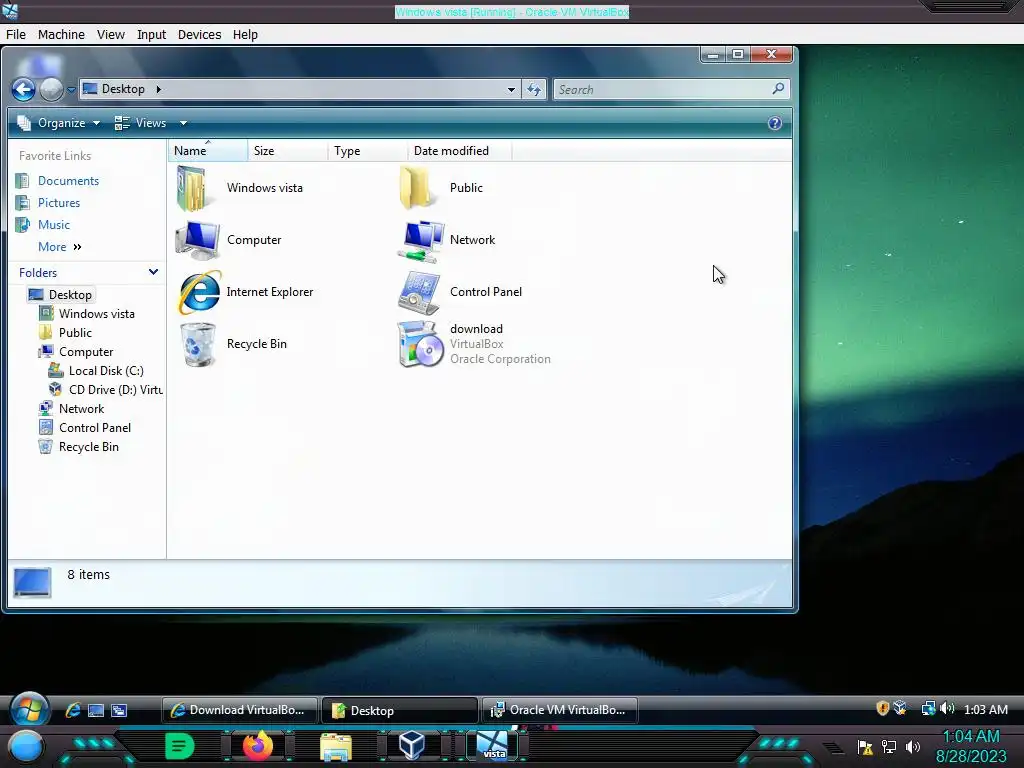Switch to Download VirtualBox taskbar button

tap(239, 710)
